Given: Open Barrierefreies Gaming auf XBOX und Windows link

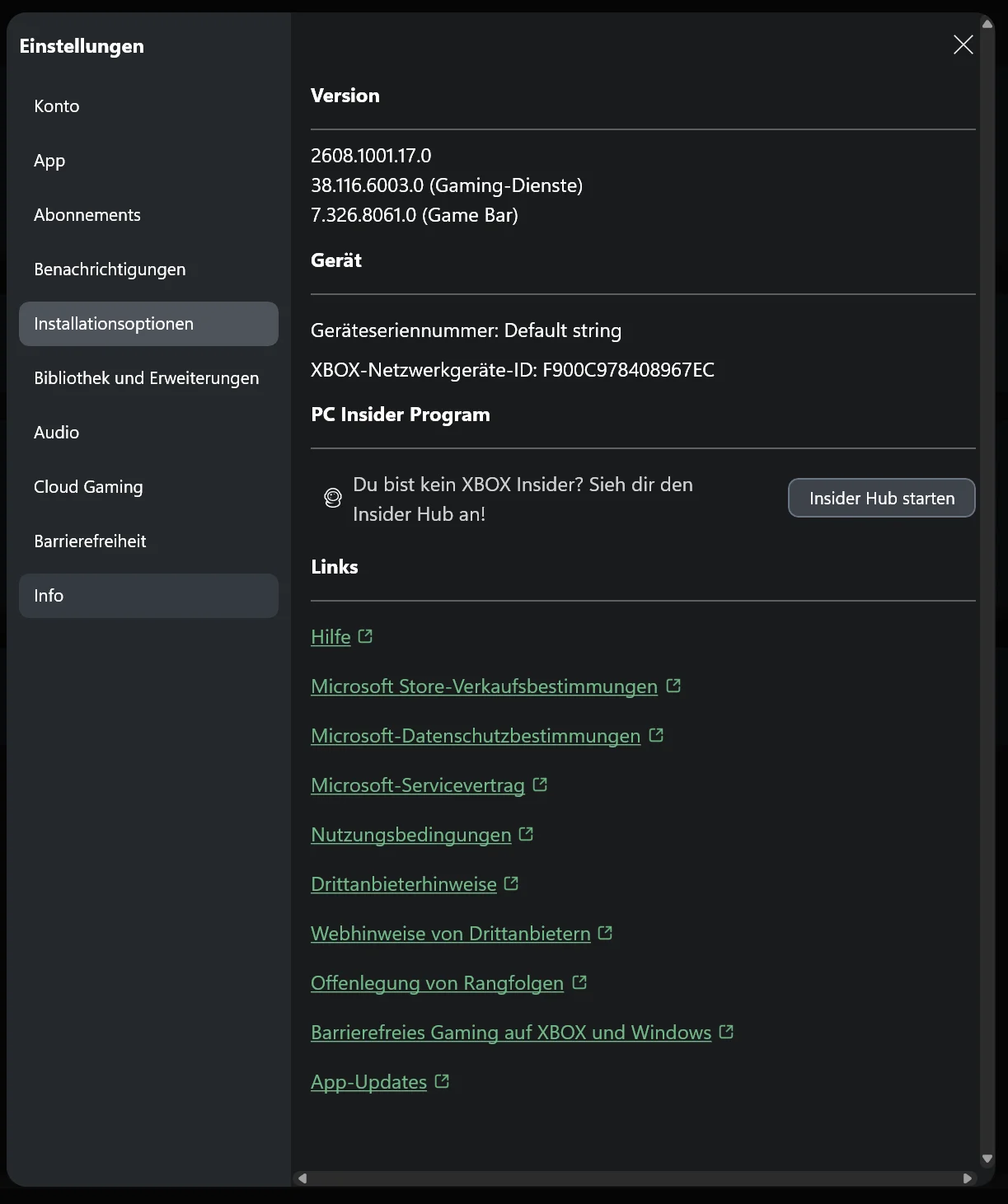Looking at the screenshot, I should [511, 1033].
